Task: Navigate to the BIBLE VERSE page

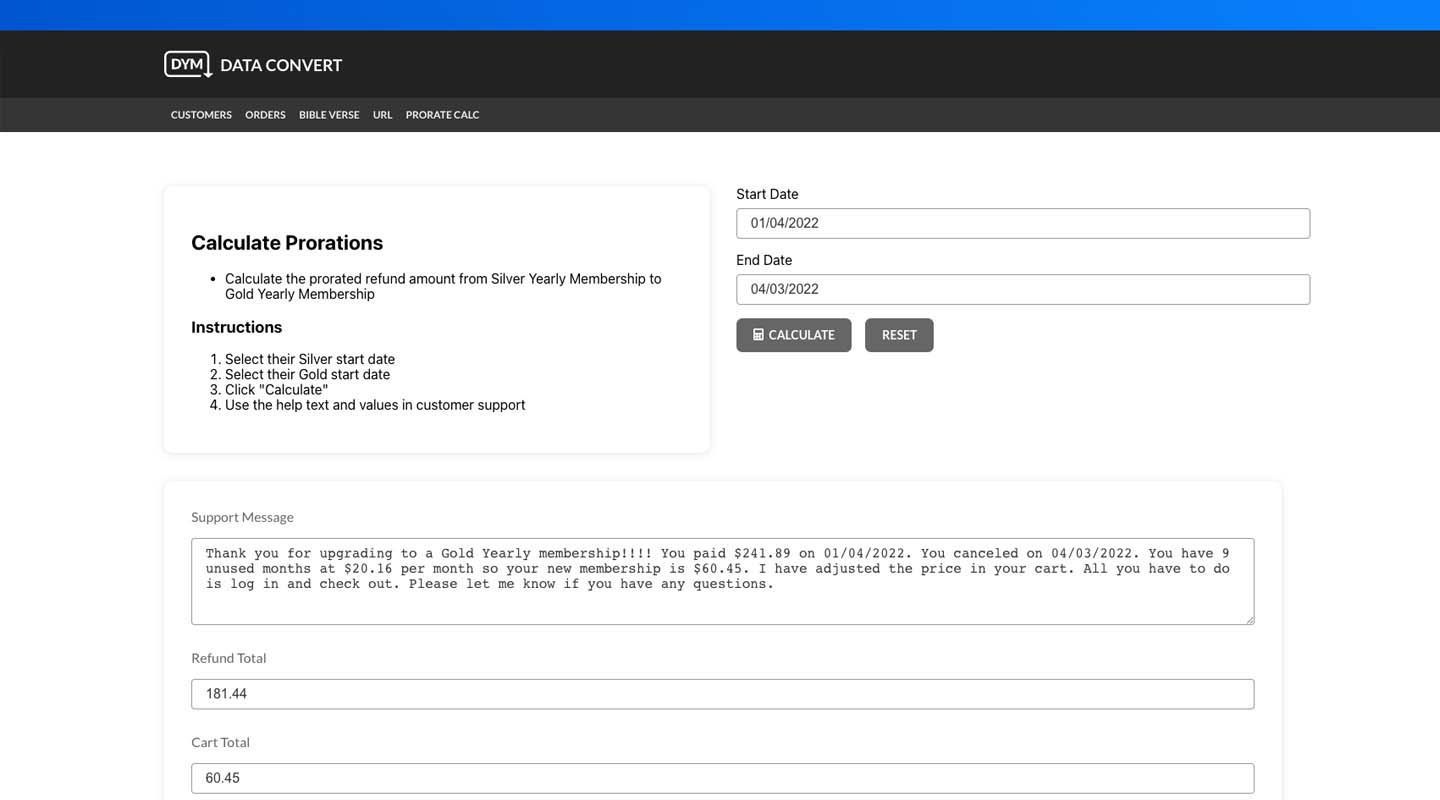Action: tap(329, 114)
